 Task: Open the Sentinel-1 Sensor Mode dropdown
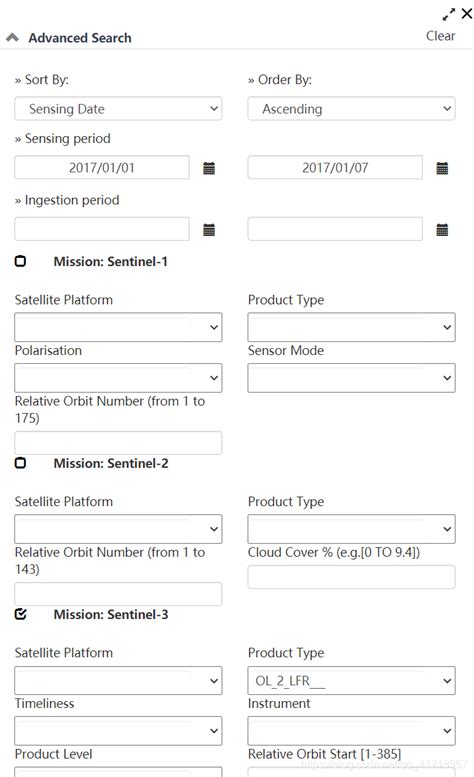click(351, 378)
